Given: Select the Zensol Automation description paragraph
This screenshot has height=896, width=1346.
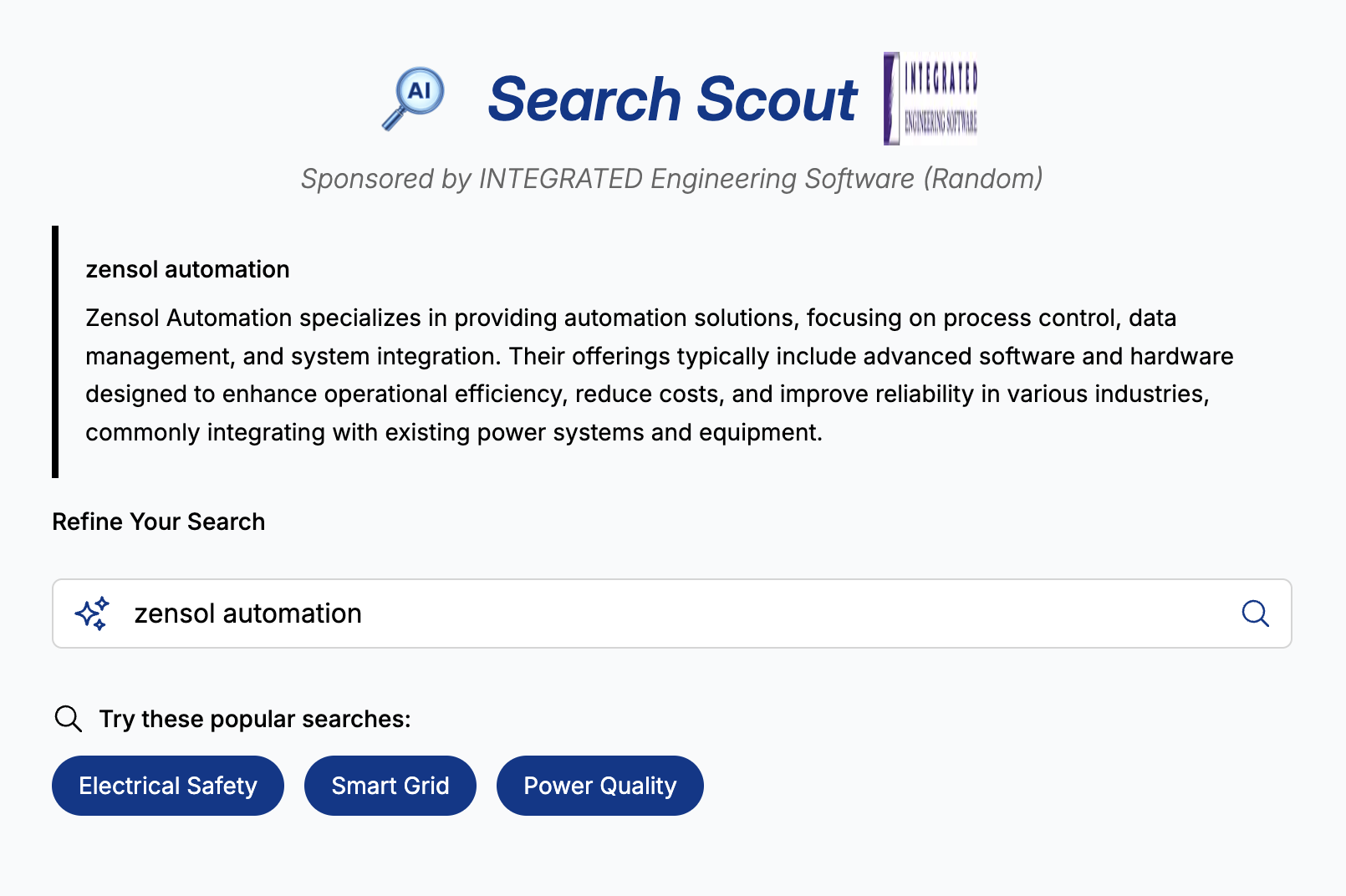Looking at the screenshot, I should [659, 374].
